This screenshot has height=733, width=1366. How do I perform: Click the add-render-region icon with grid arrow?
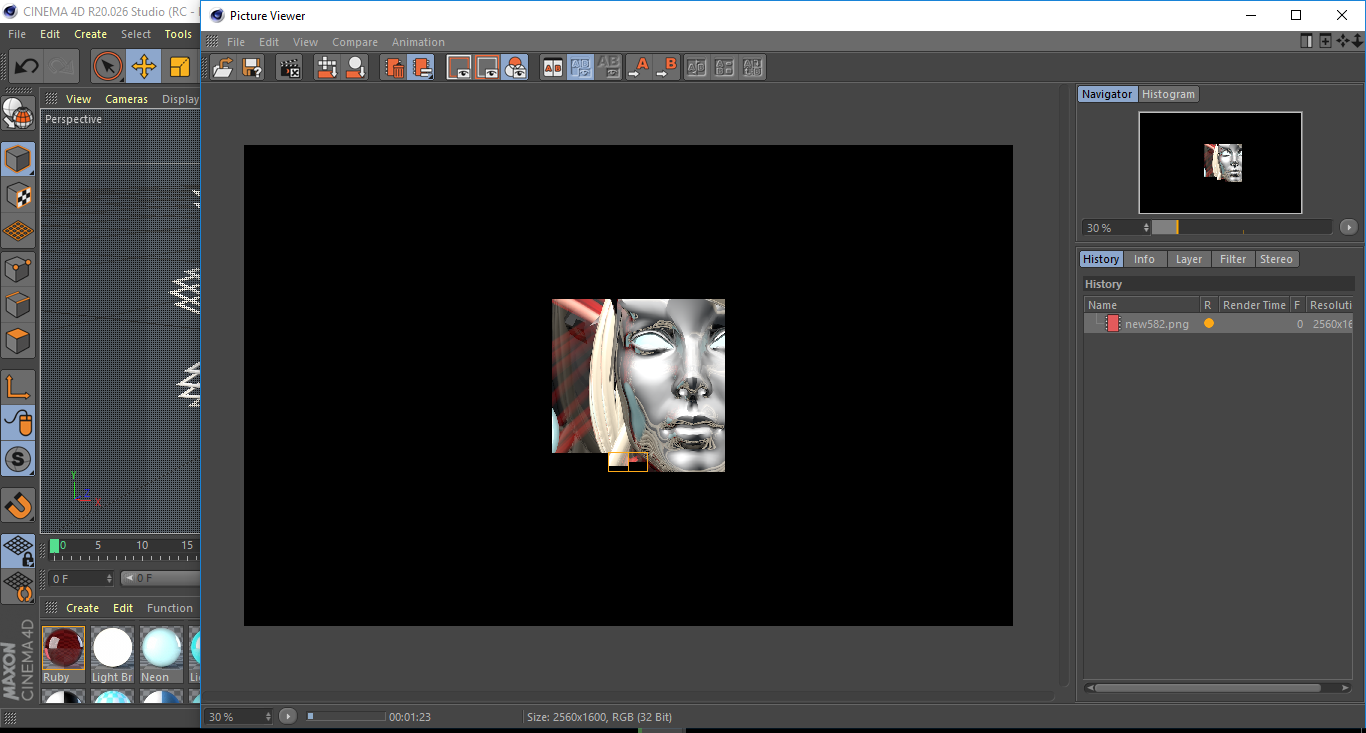(x=326, y=68)
